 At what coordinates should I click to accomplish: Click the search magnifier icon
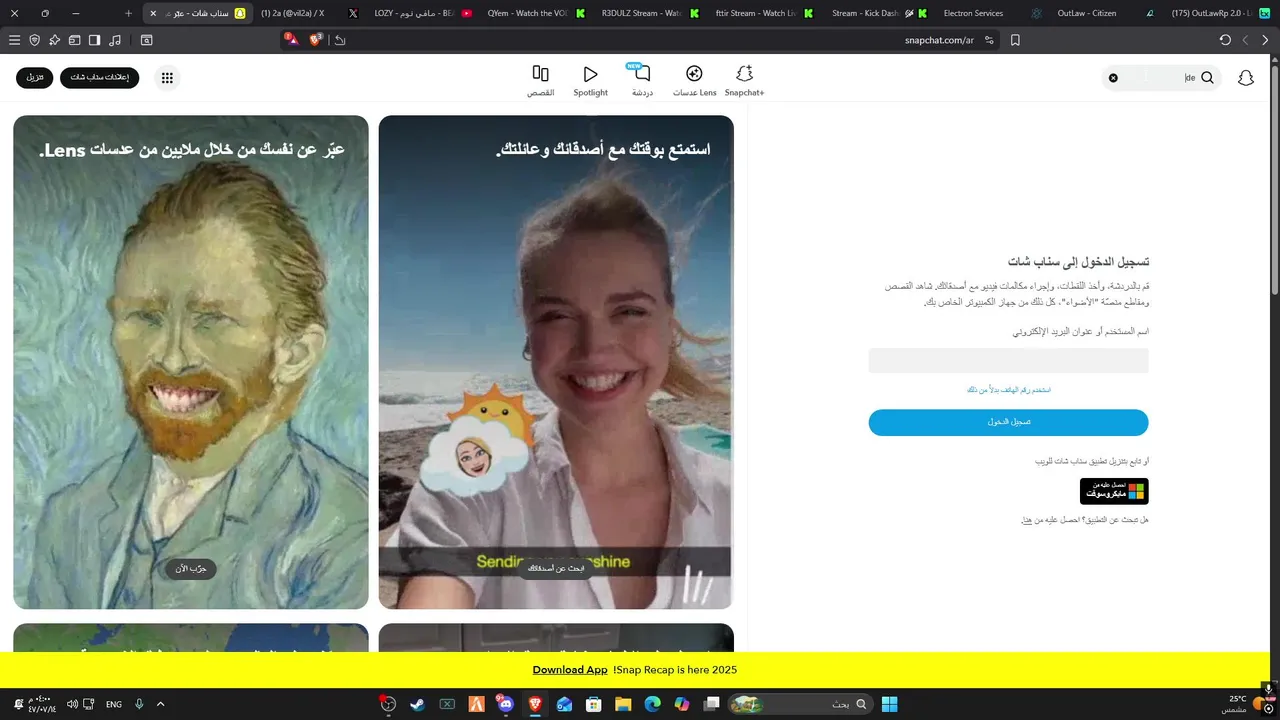[x=1207, y=78]
